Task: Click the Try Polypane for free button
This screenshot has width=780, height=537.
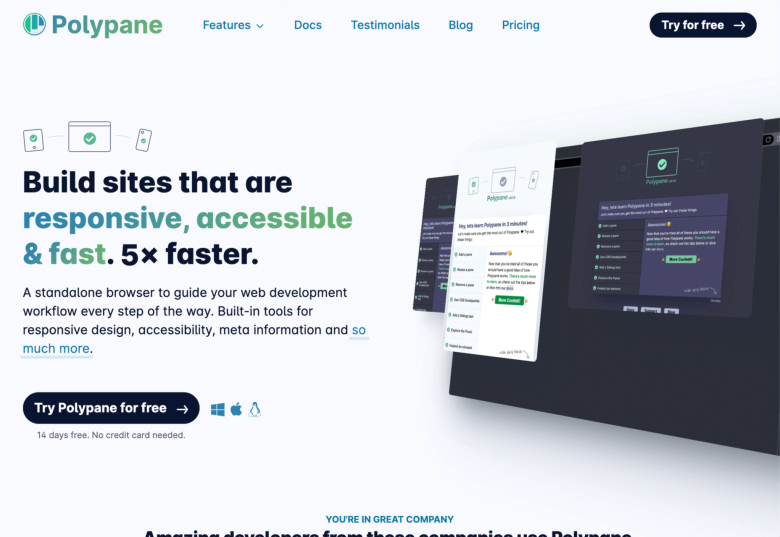Action: 111,408
